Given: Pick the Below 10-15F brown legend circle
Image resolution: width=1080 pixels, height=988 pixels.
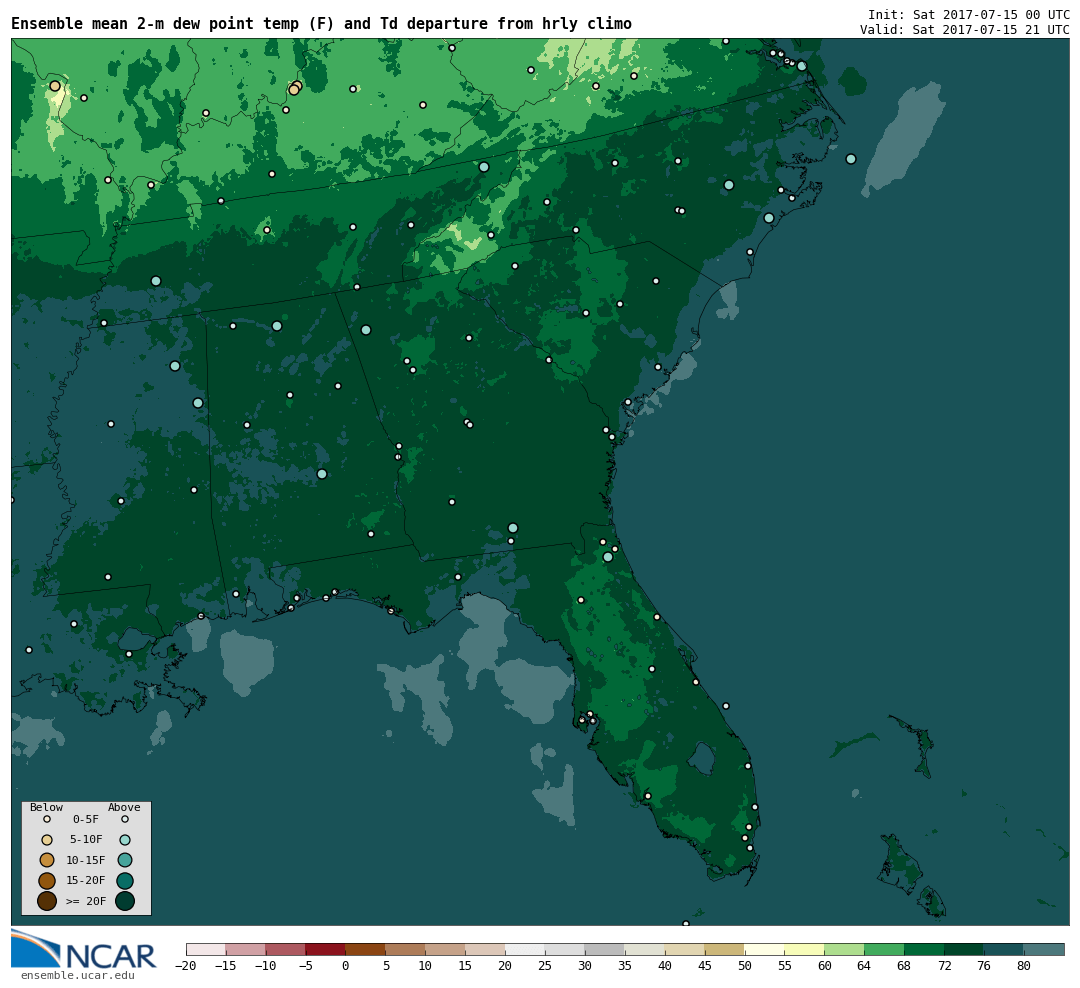Looking at the screenshot, I should 47,860.
